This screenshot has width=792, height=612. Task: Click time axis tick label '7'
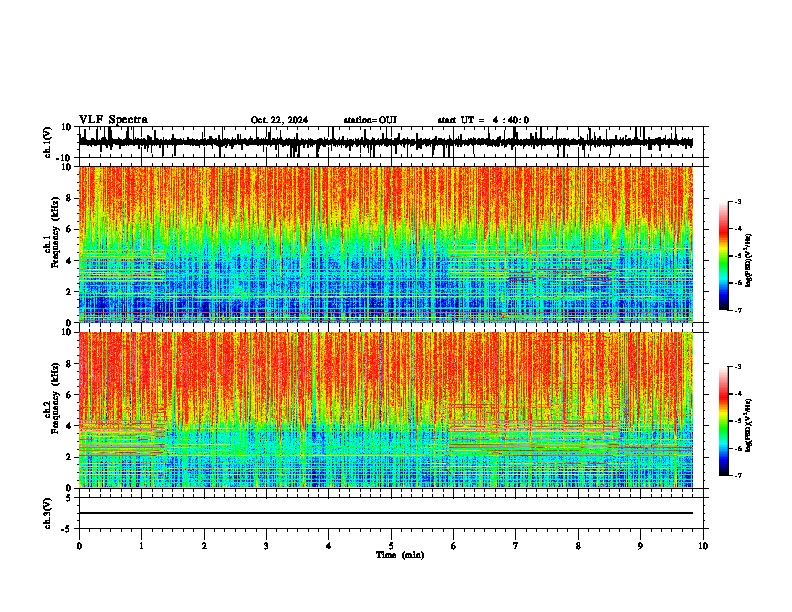pos(516,545)
